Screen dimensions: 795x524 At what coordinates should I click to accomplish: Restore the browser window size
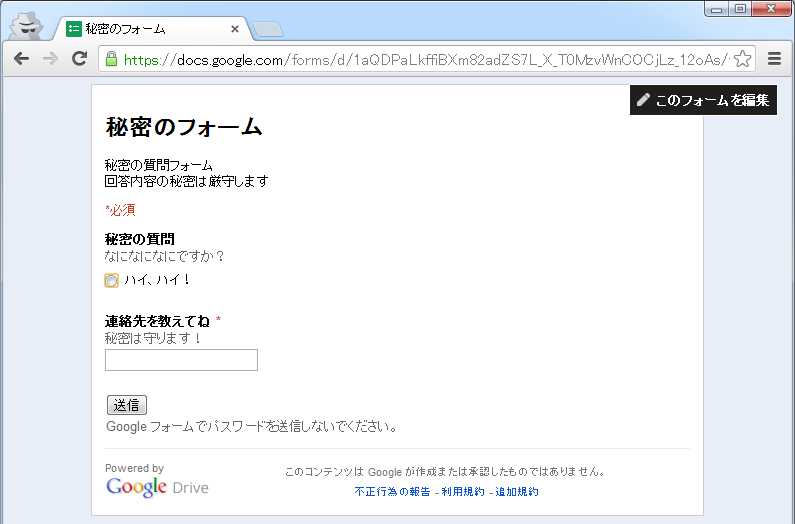(x=740, y=9)
